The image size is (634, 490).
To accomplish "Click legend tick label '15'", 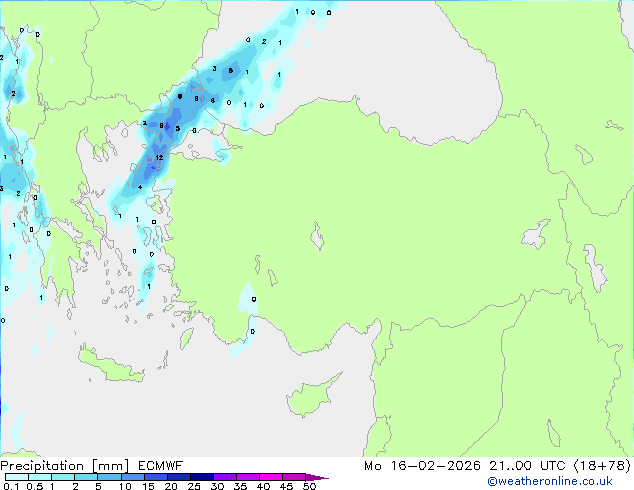I will (148, 486).
